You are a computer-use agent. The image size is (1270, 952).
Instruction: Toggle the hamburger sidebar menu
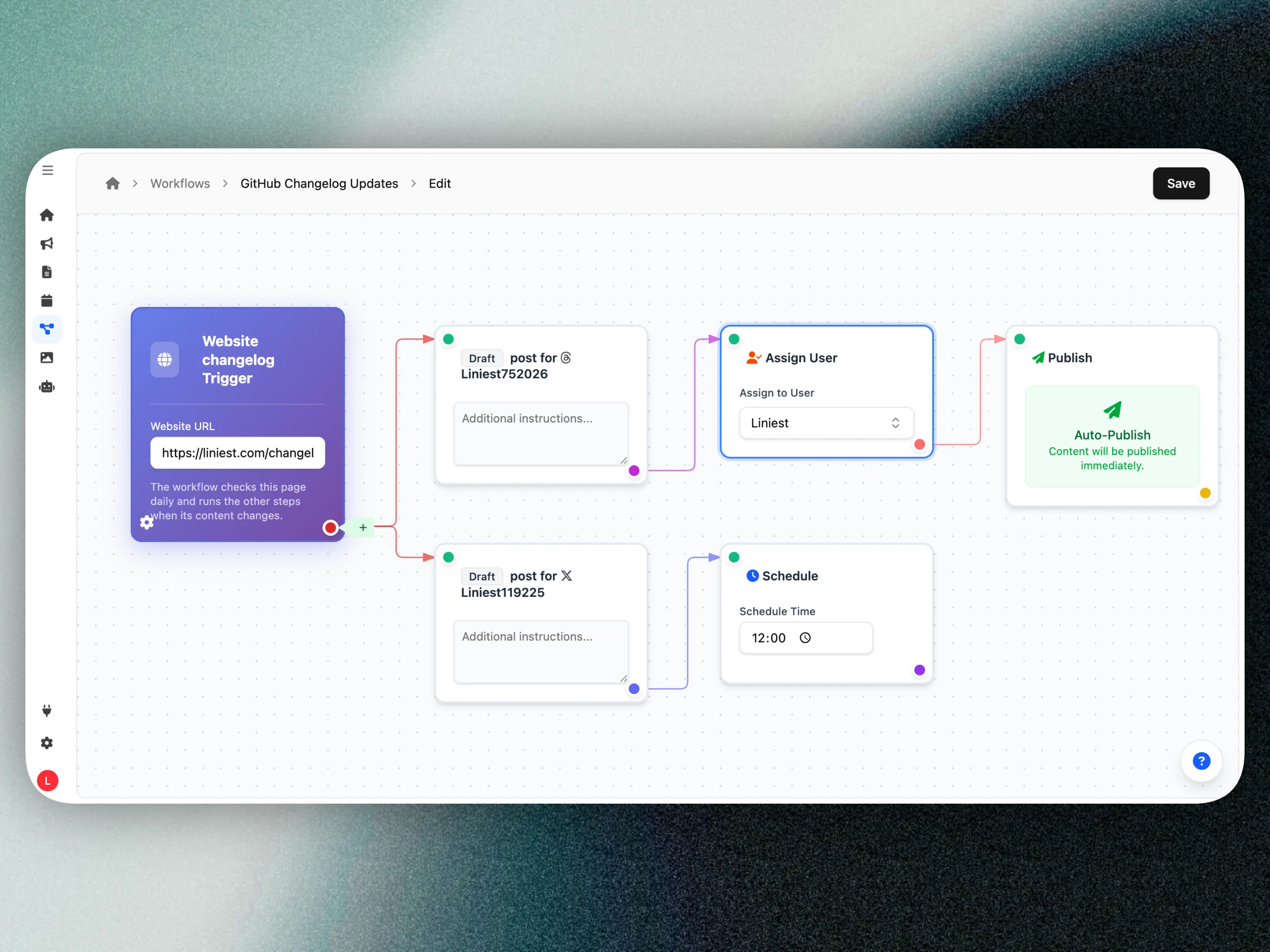[x=48, y=171]
